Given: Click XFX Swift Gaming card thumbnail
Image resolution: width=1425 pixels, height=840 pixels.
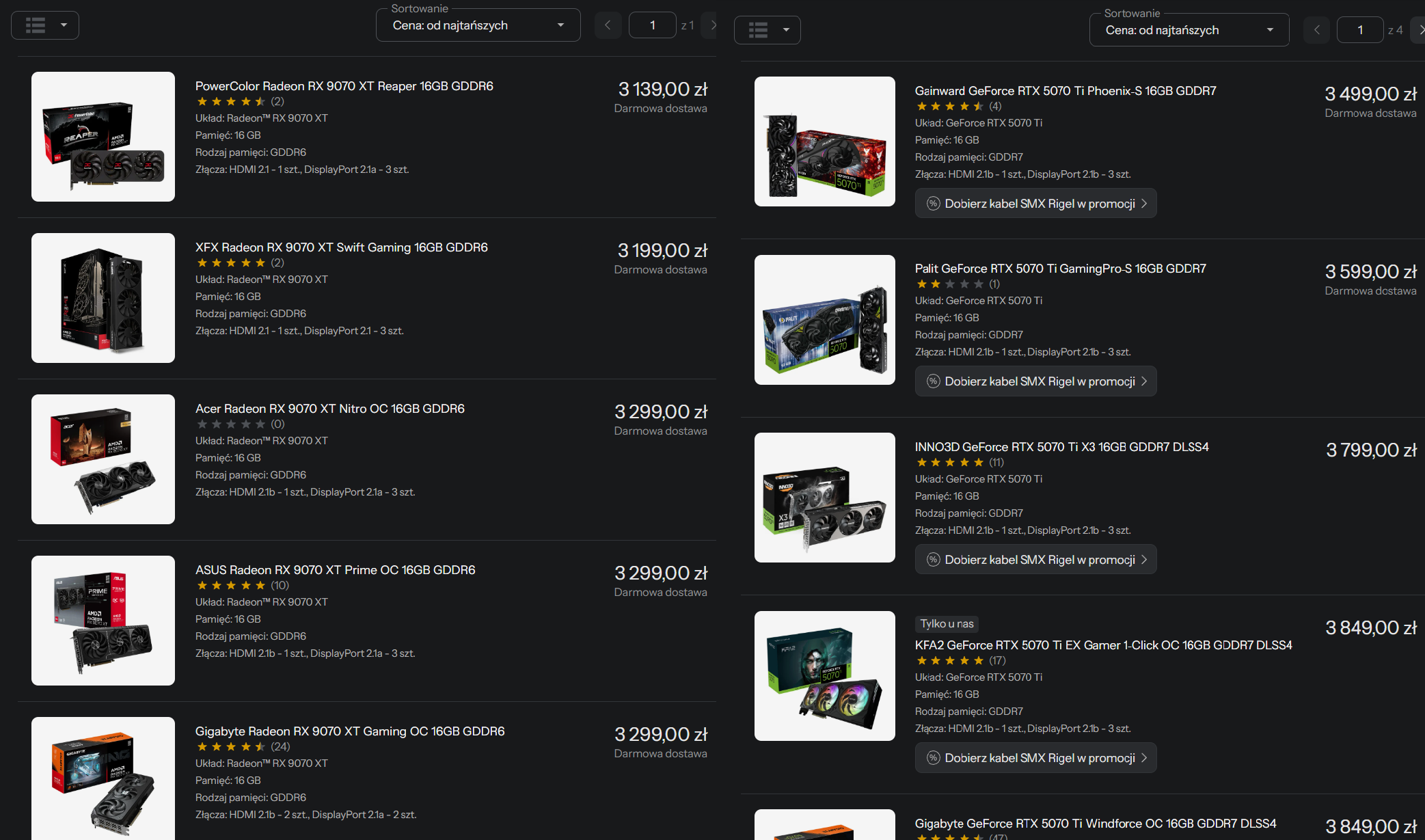Looking at the screenshot, I should point(103,298).
